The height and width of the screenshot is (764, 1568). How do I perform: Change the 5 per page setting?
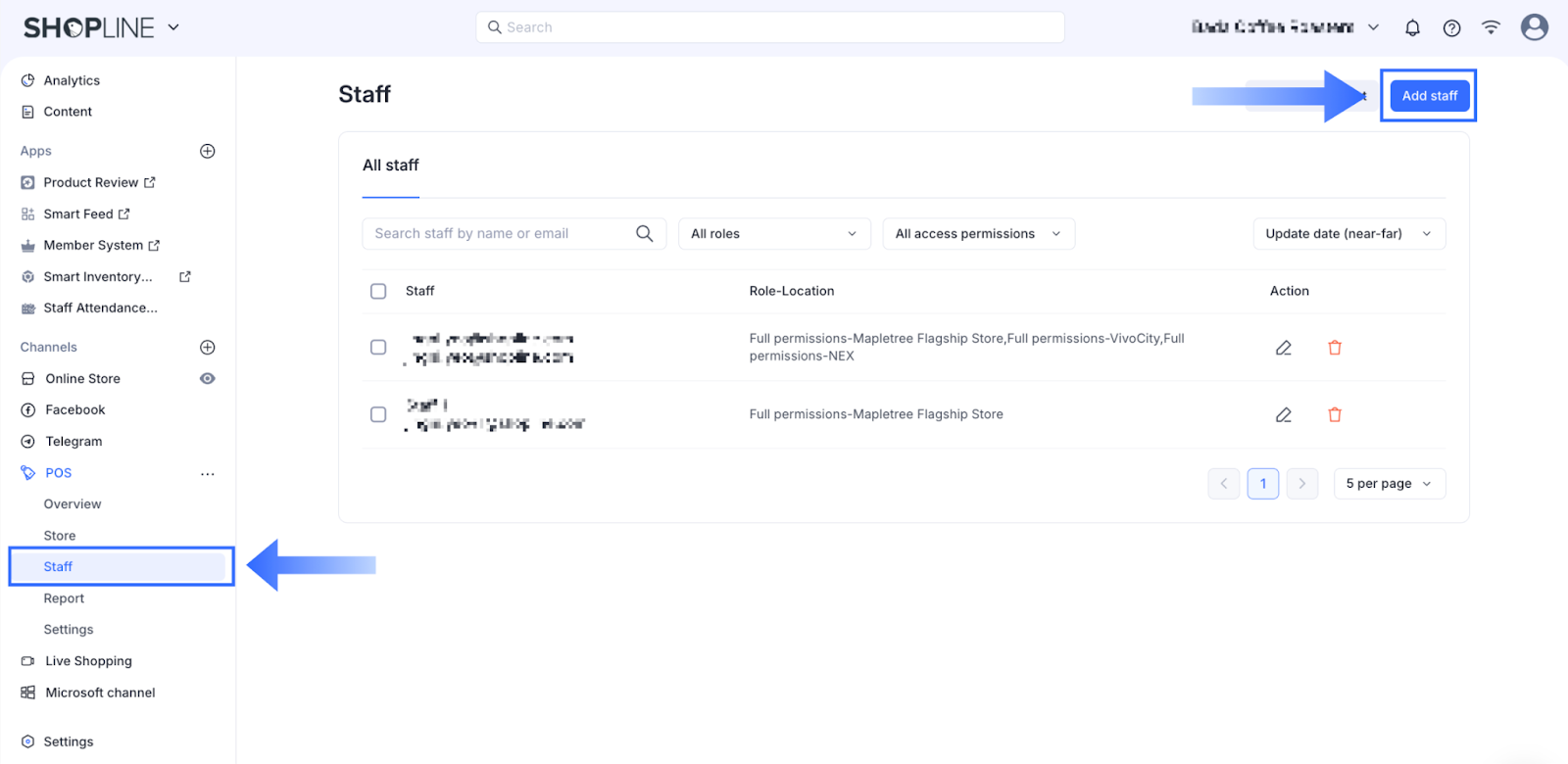click(1389, 484)
